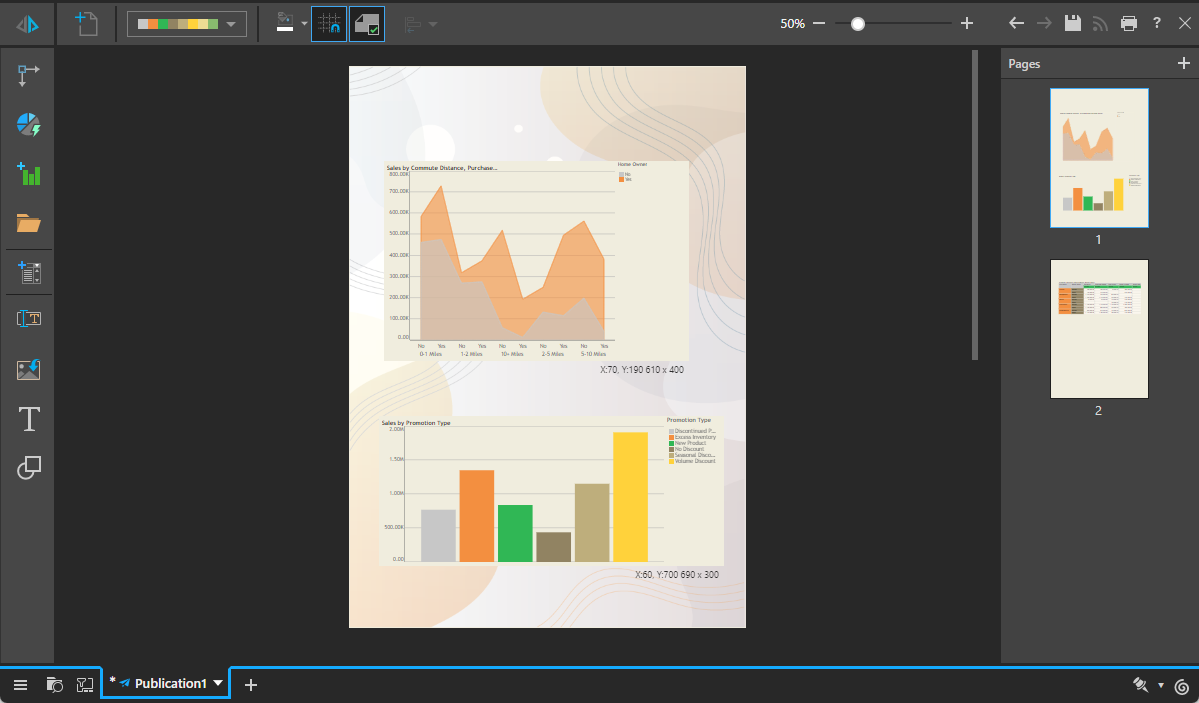The height and width of the screenshot is (703, 1199).
Task: Insert an image onto the canvas
Action: 29,369
